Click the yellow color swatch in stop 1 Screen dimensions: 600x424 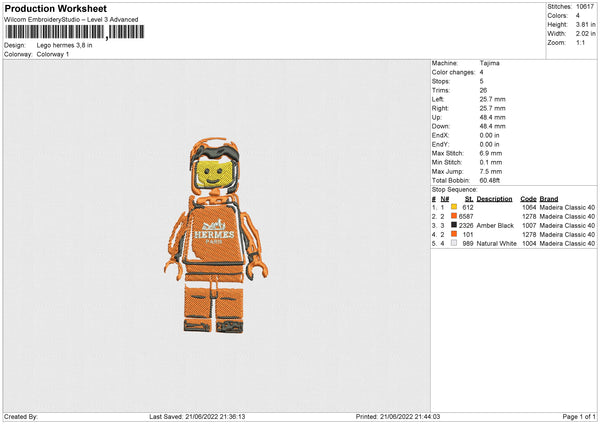tap(454, 207)
